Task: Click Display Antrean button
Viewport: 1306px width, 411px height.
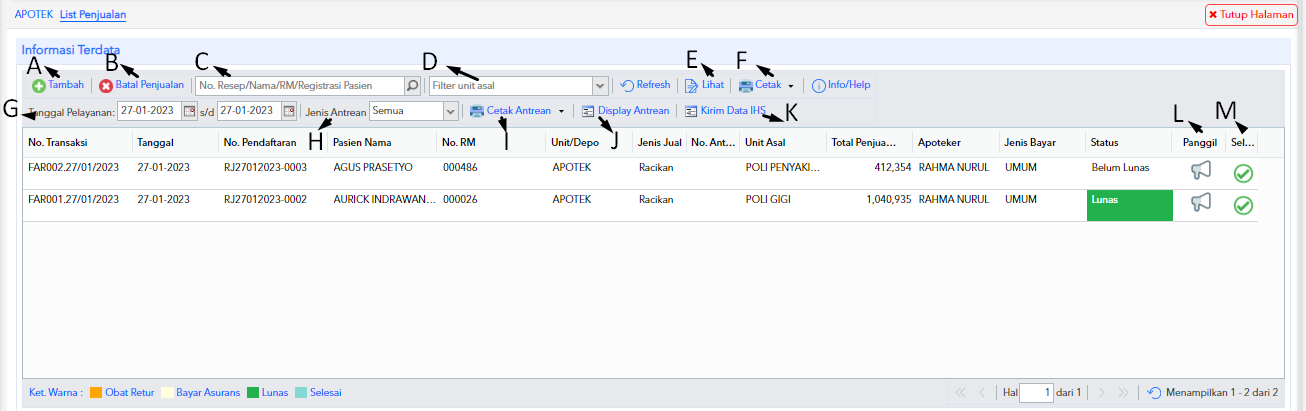Action: pos(625,111)
